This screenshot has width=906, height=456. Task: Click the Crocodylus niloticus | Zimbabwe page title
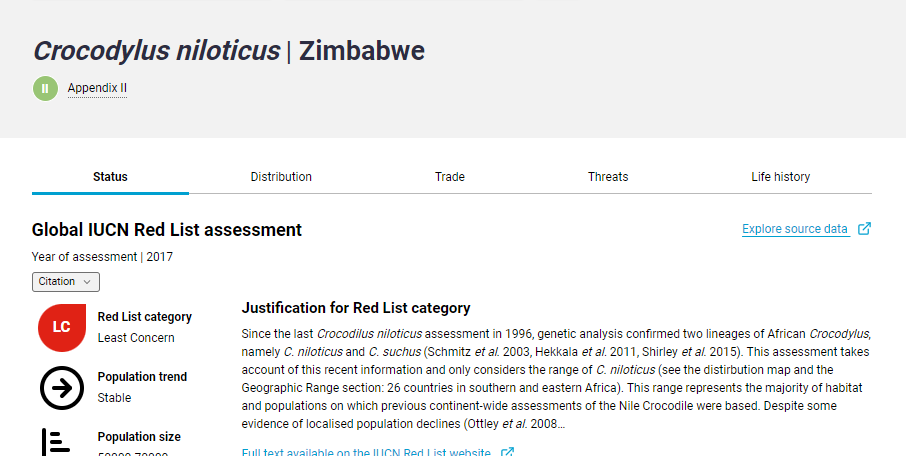229,51
